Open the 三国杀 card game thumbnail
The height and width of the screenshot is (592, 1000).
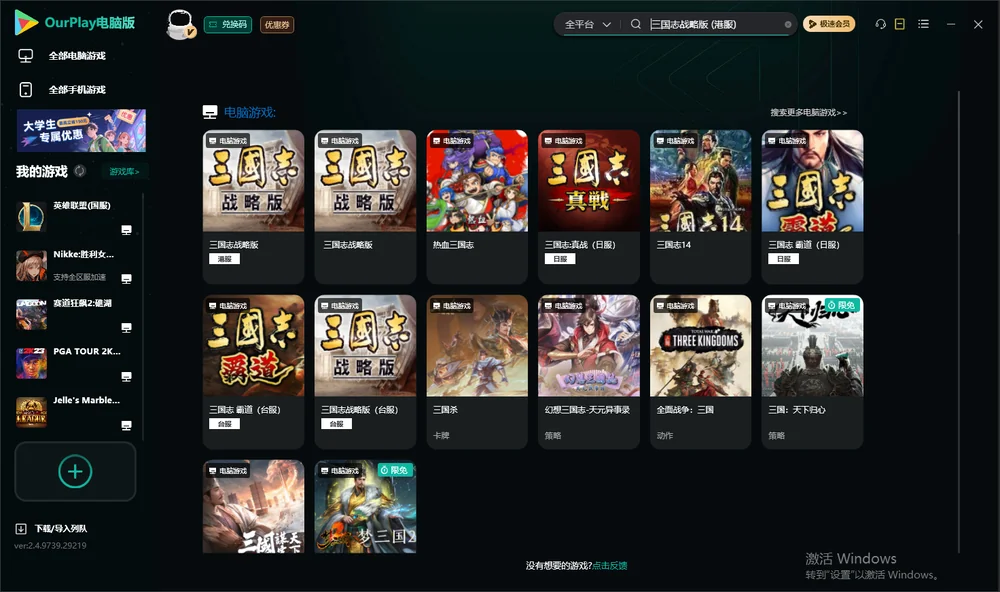(477, 346)
